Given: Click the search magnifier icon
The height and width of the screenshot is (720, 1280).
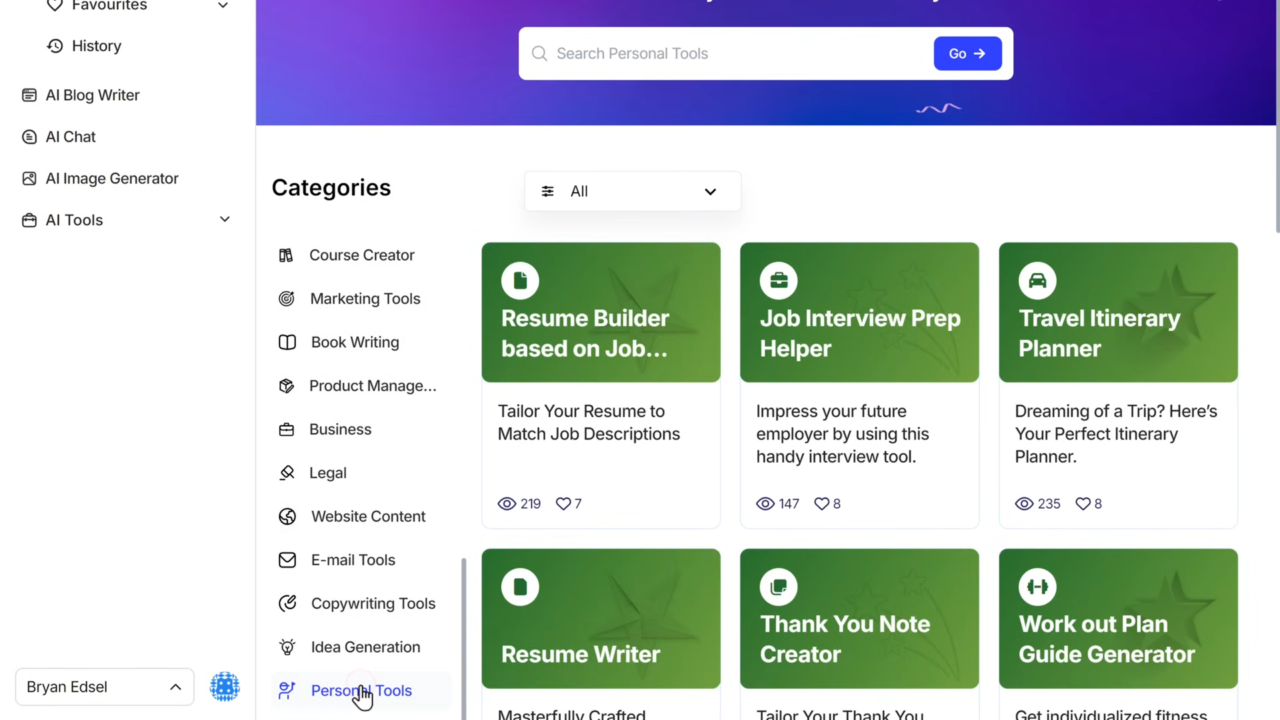Looking at the screenshot, I should [539, 54].
